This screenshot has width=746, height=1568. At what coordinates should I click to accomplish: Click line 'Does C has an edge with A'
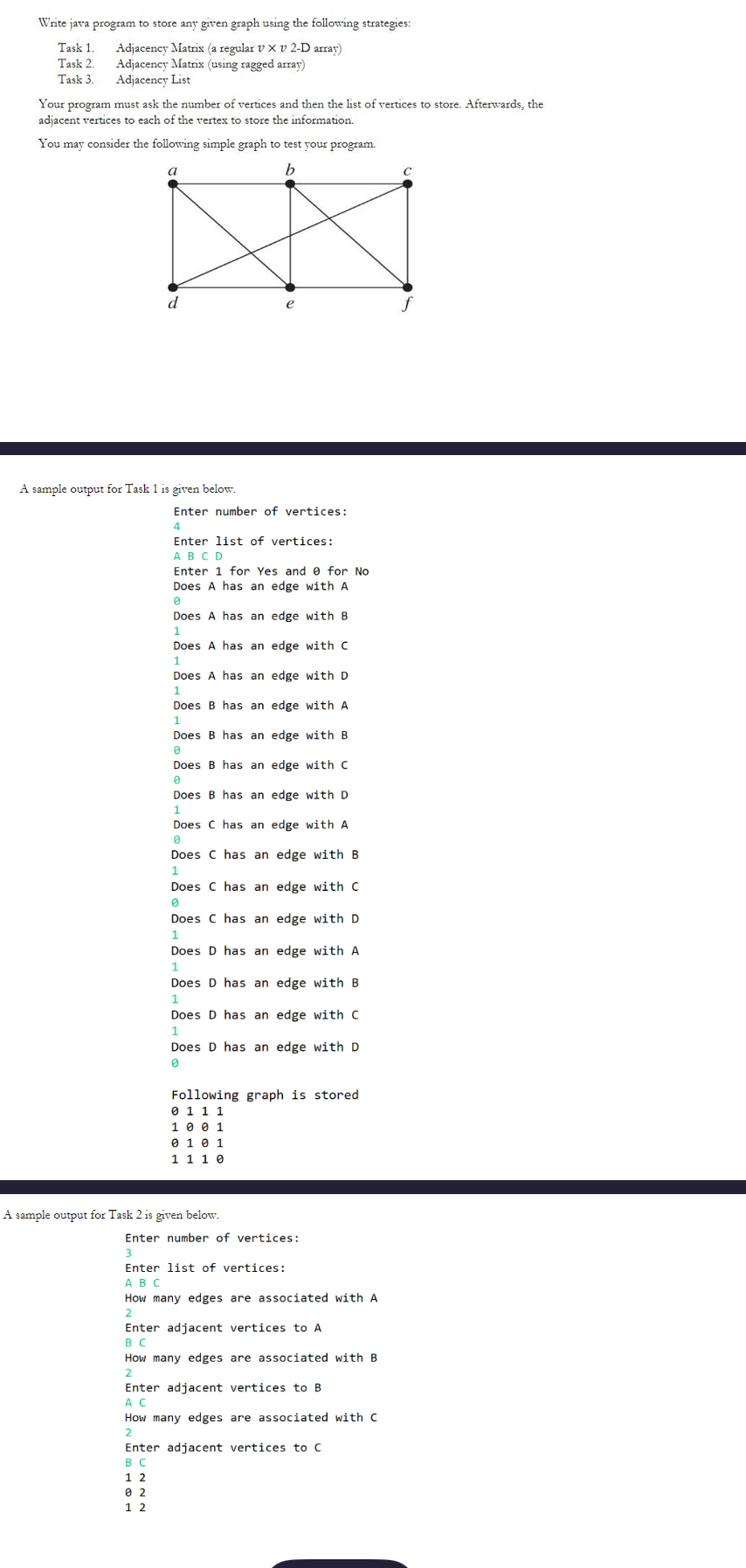[x=260, y=825]
